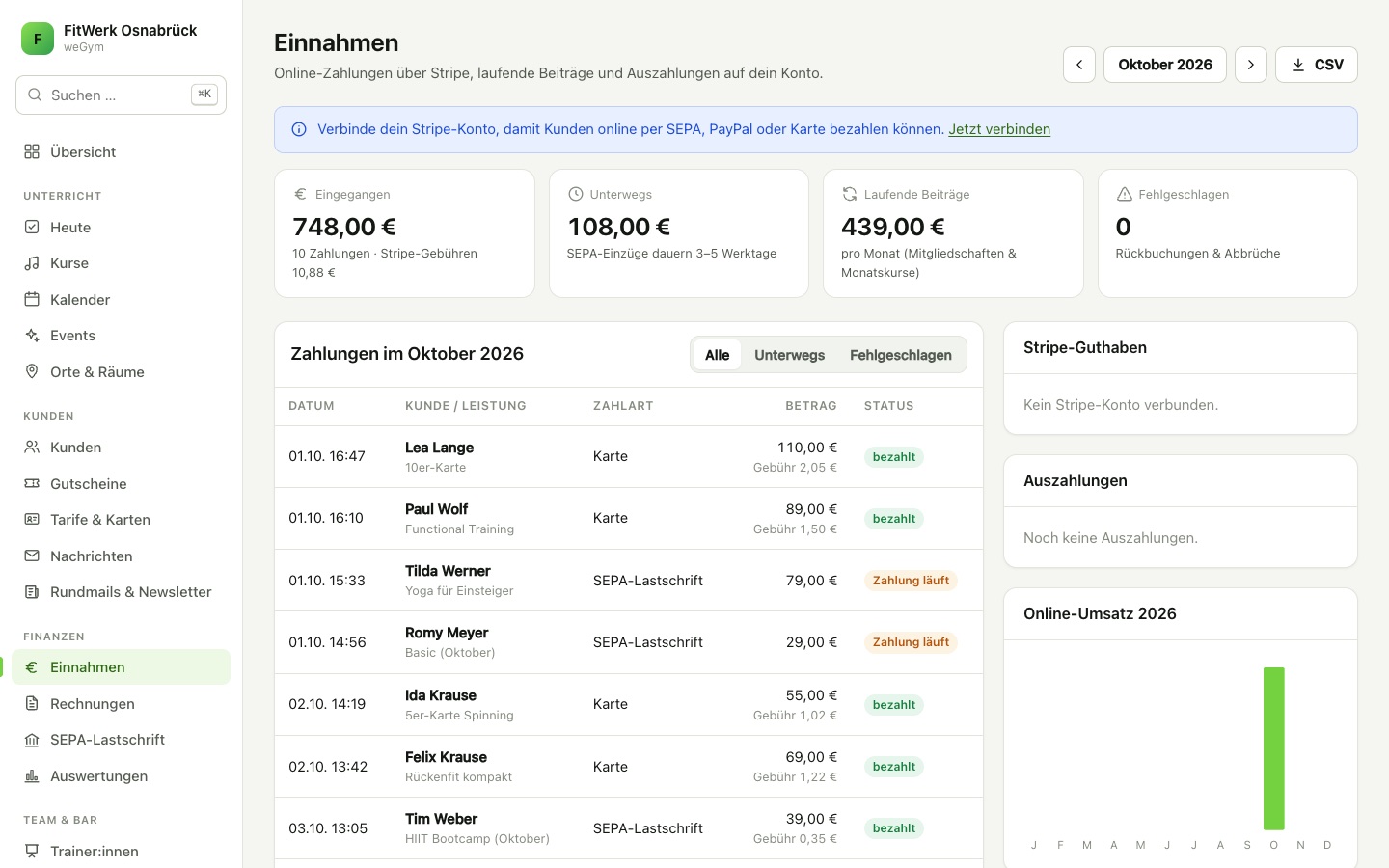The image size is (1389, 868).
Task: Download CSV export
Action: click(1317, 65)
